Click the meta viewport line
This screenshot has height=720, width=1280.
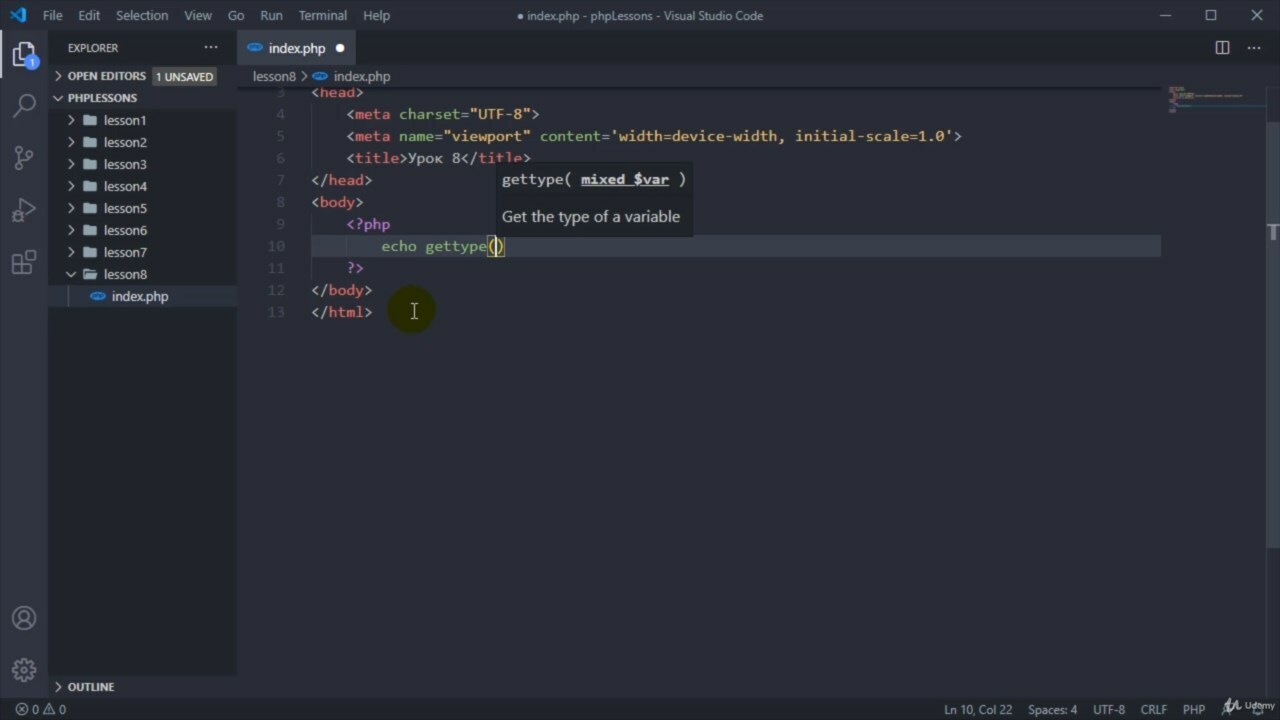[654, 136]
